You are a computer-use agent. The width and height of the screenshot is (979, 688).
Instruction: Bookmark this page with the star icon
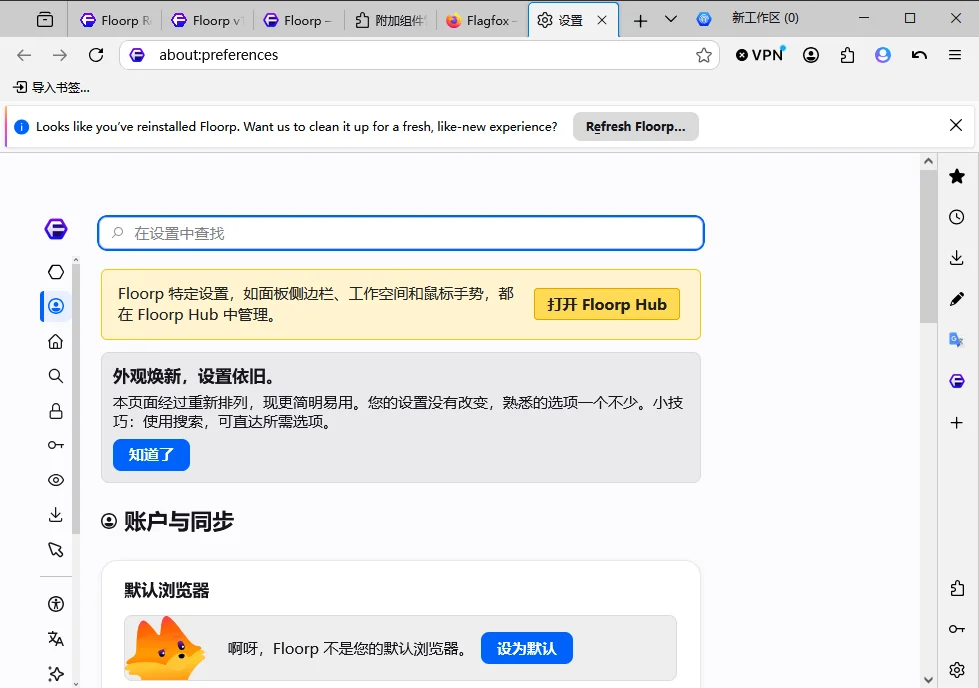[x=704, y=55]
